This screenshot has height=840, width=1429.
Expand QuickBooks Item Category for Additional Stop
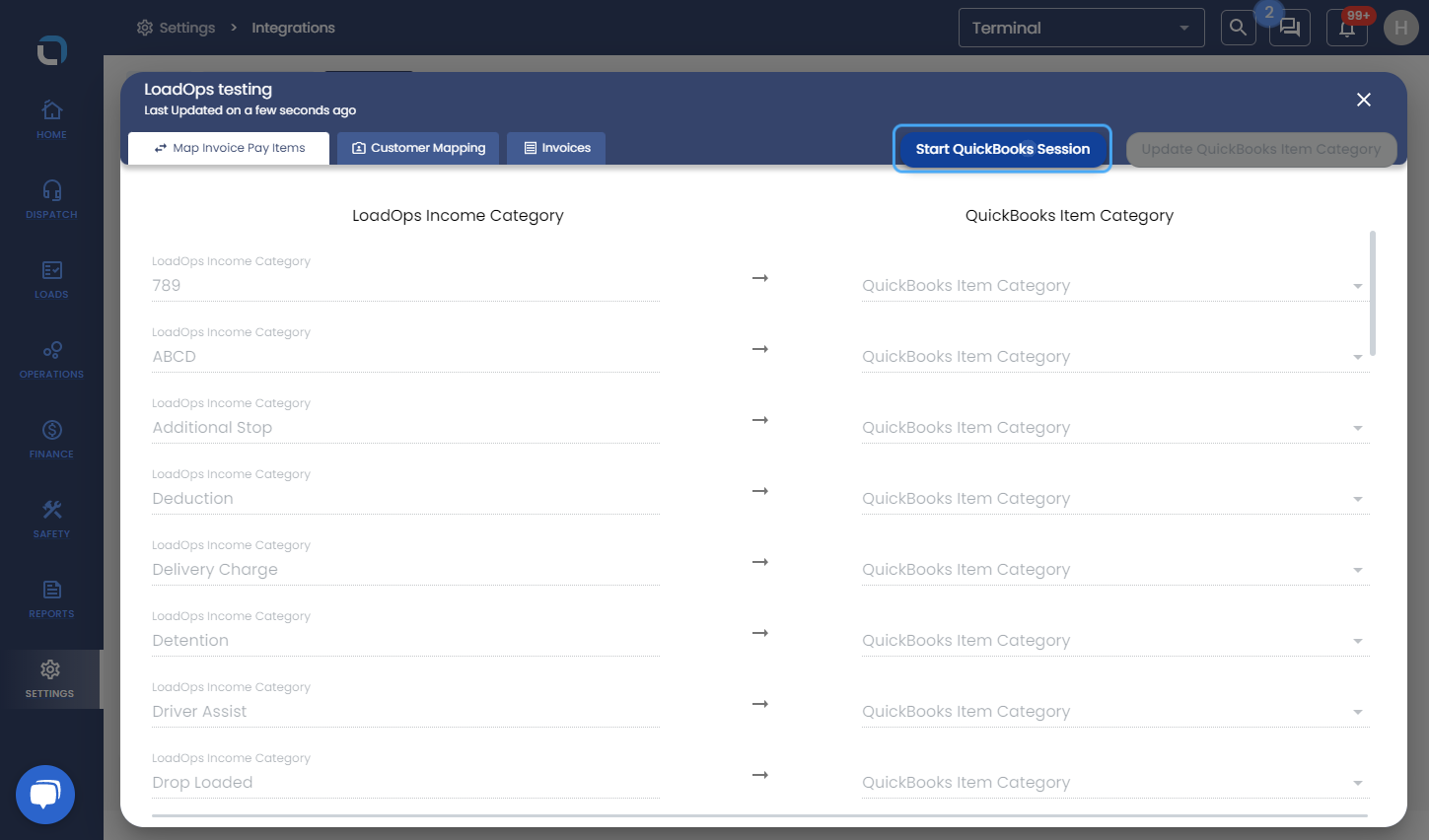(x=1115, y=428)
